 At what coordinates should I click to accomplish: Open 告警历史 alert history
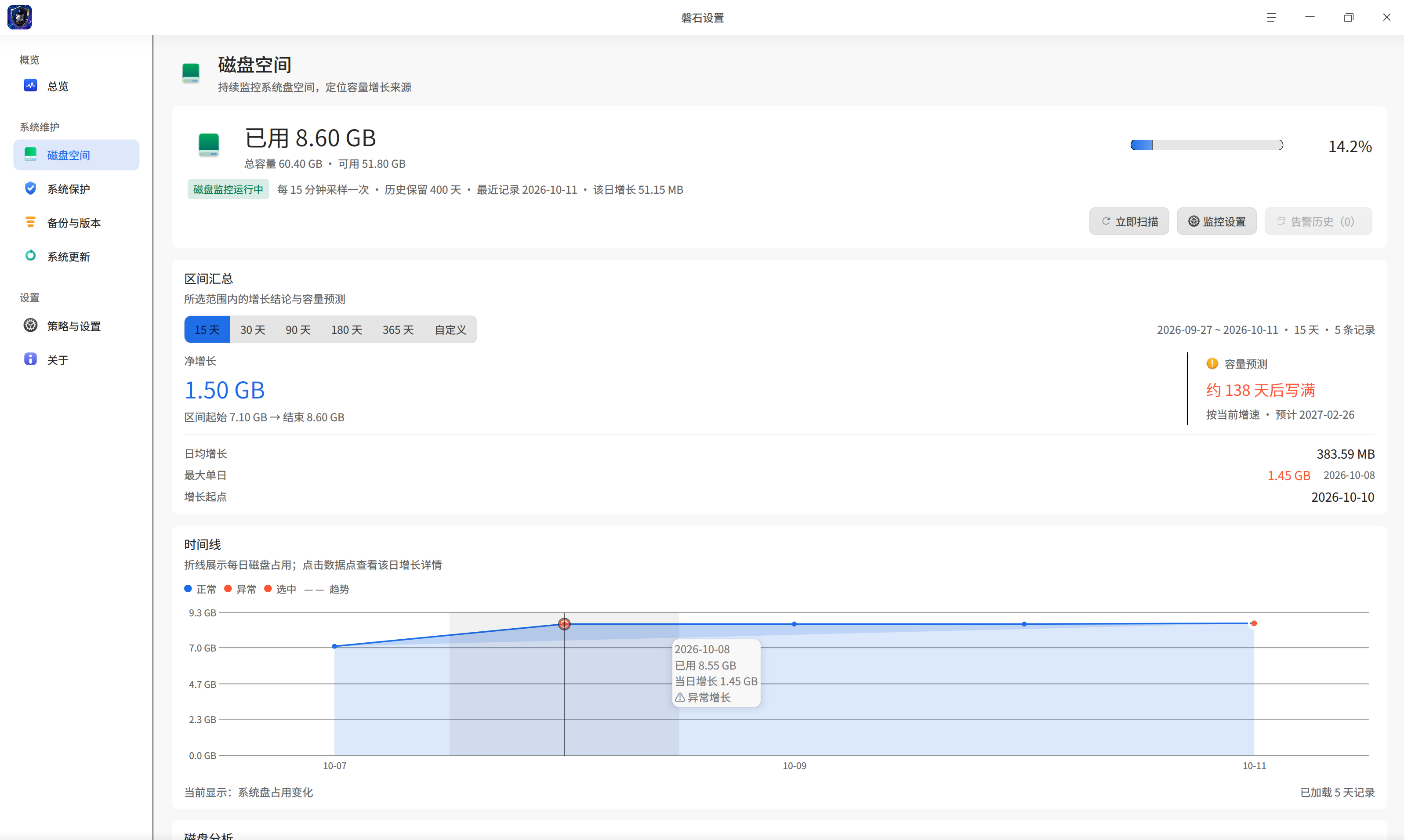tap(1318, 221)
